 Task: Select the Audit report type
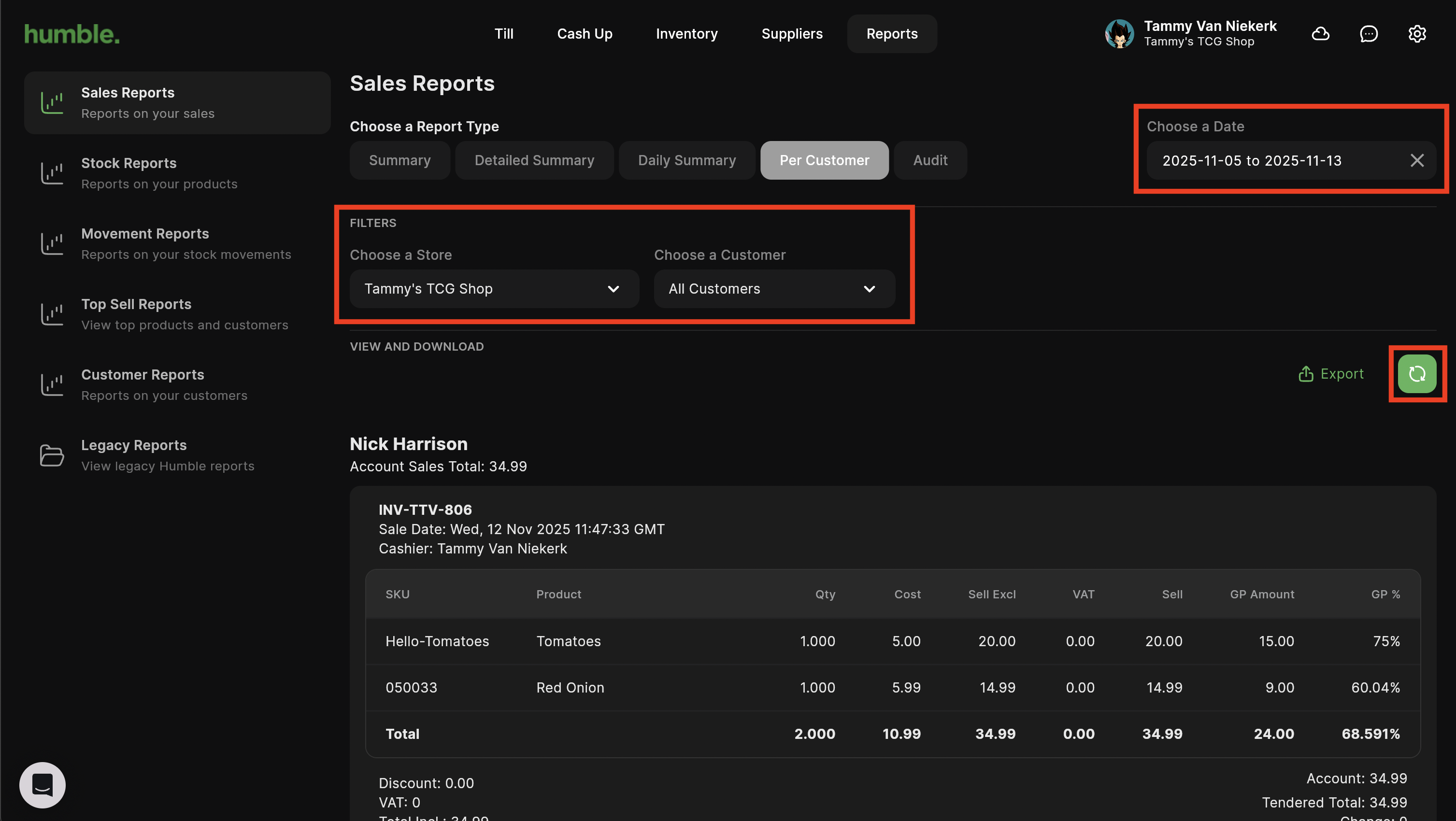[930, 160]
